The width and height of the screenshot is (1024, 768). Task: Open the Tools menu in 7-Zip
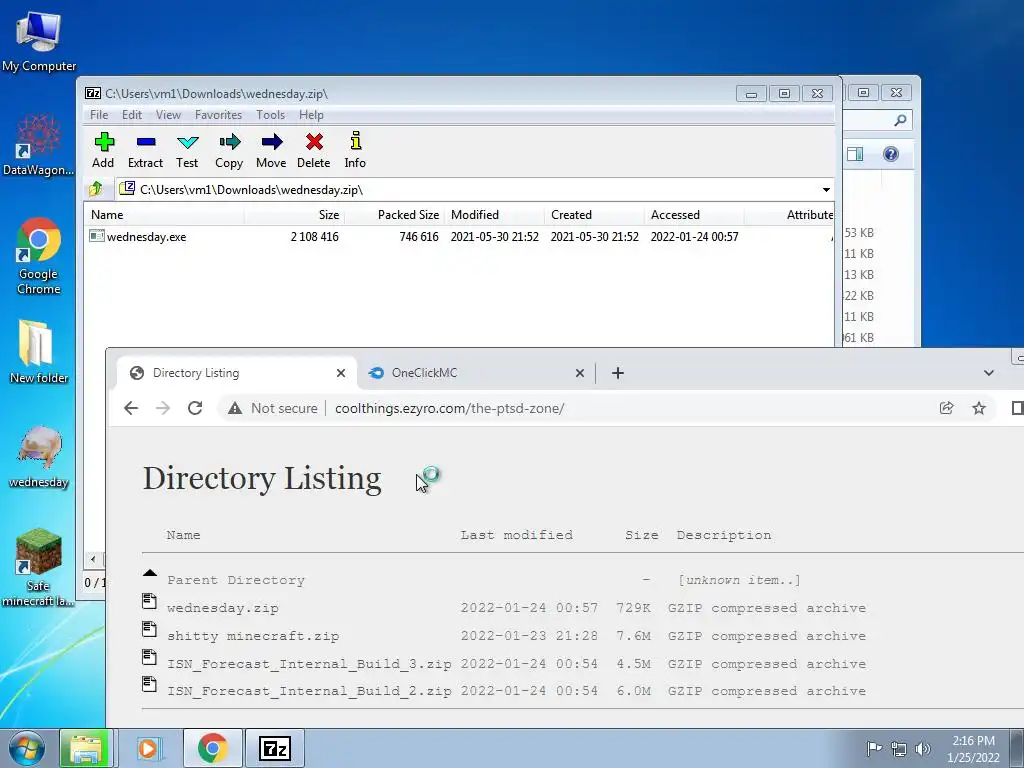pos(270,115)
